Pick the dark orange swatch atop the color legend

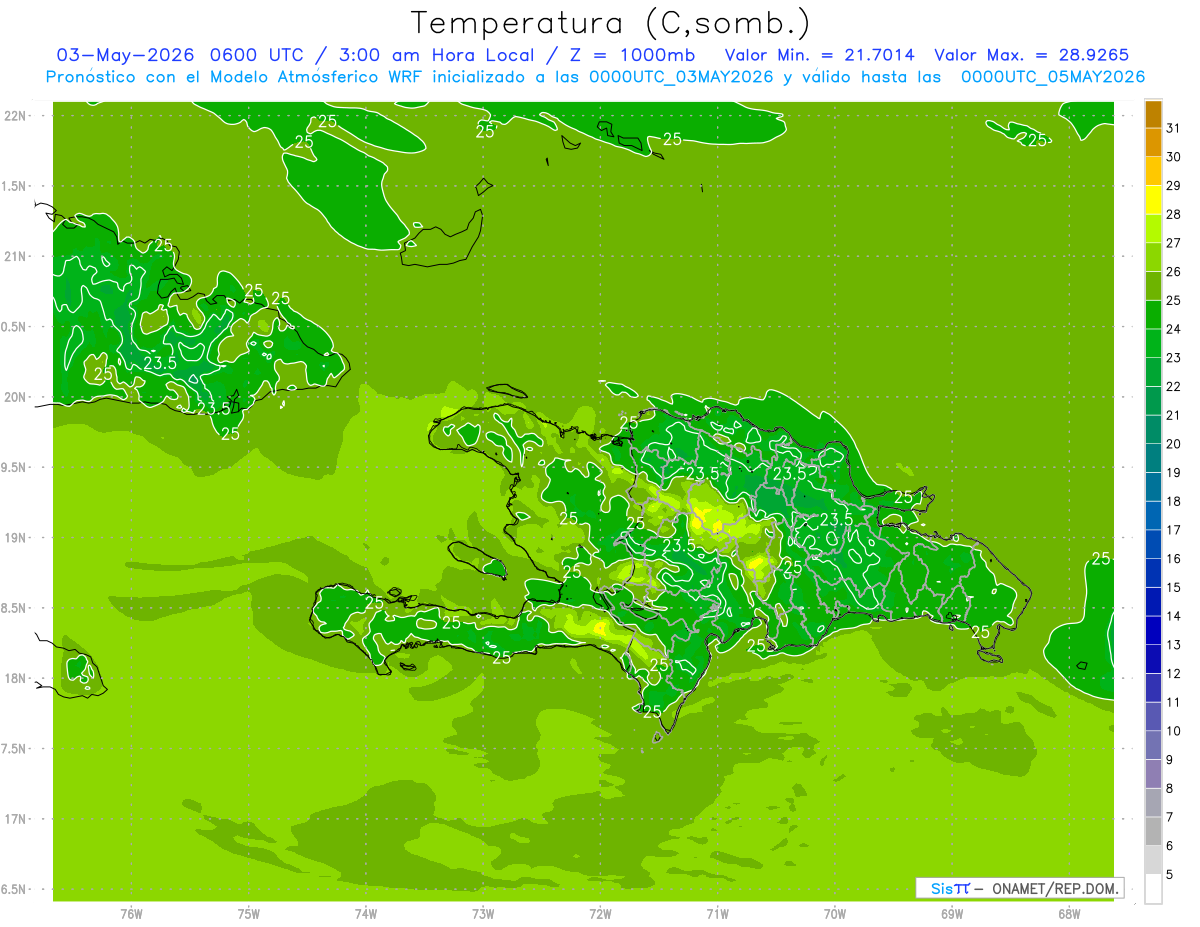tap(1153, 115)
